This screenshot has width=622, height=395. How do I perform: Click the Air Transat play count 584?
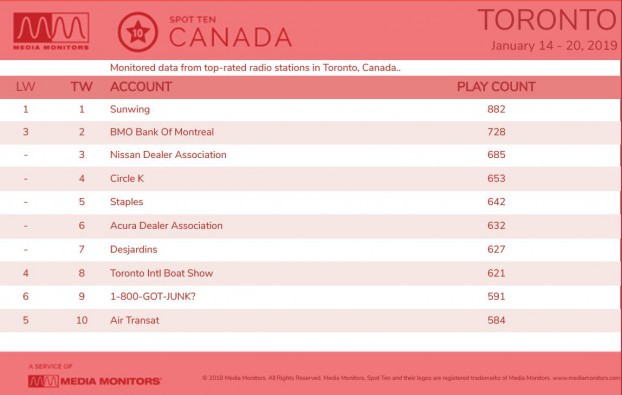(x=496, y=320)
